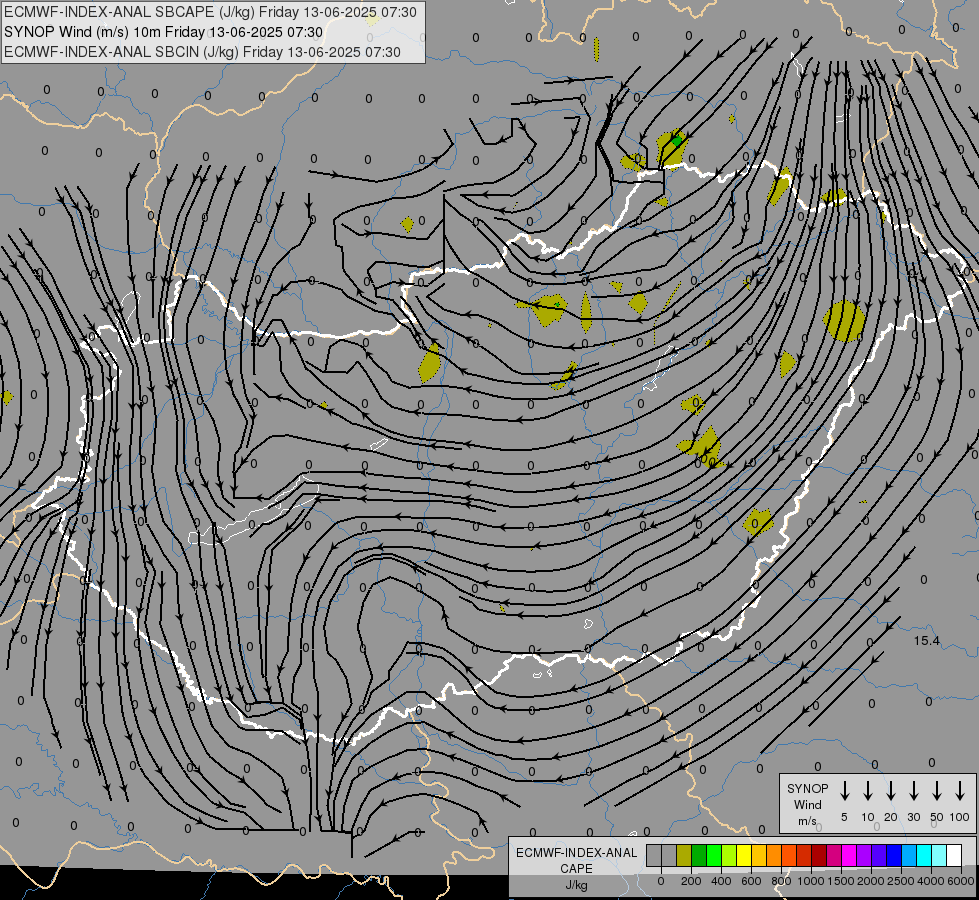Select the yellow-green CAPE legend swatch
The image size is (979, 900).
tap(729, 856)
